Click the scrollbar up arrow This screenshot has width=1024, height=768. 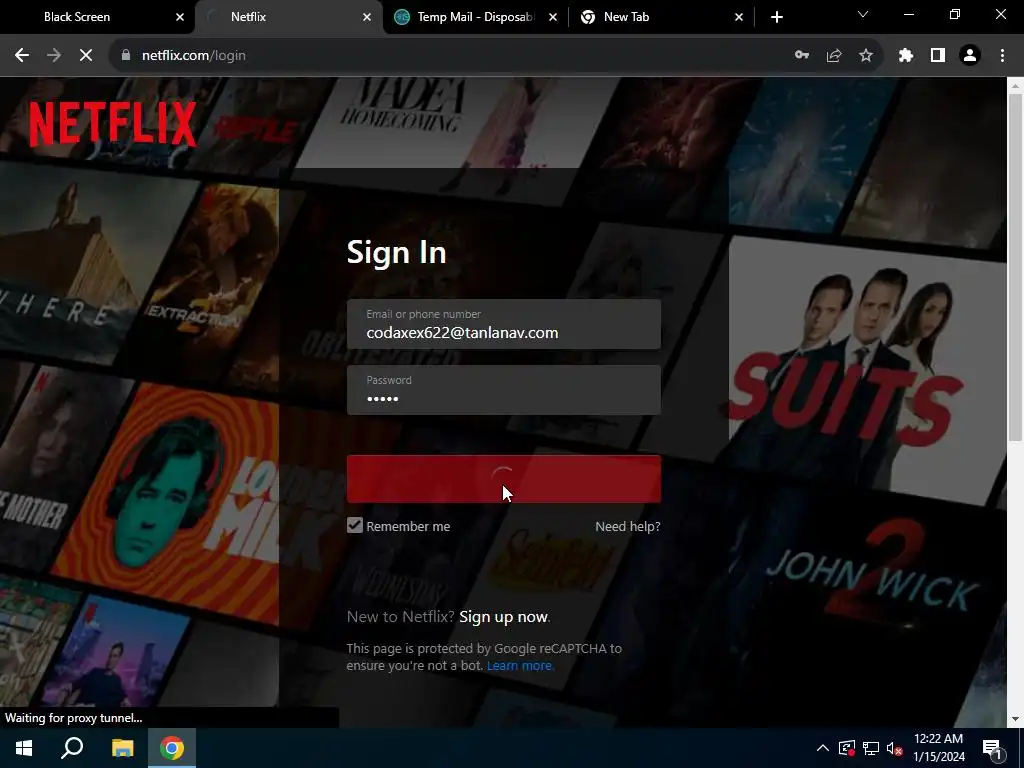(1015, 85)
